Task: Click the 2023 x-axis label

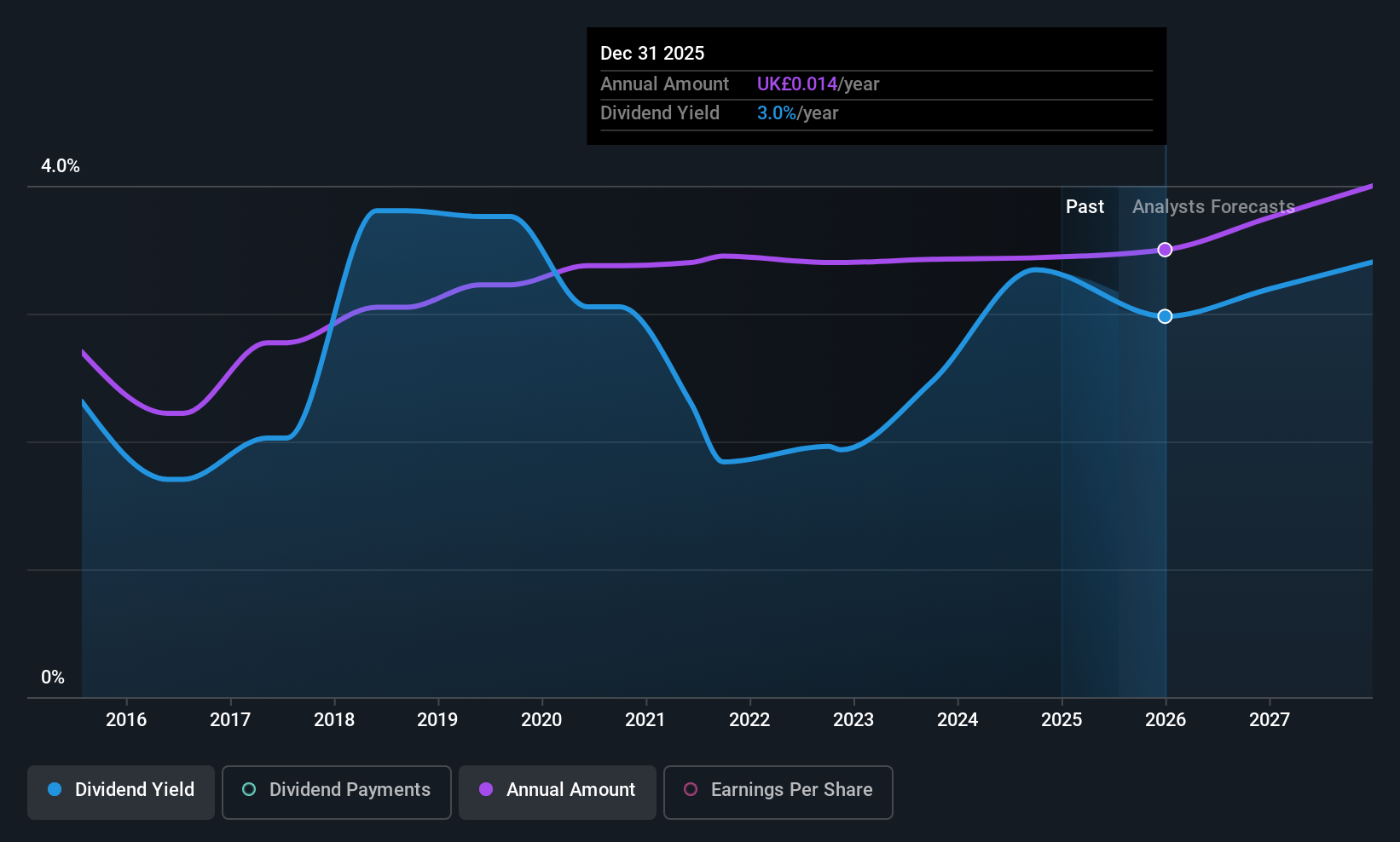Action: (x=853, y=720)
